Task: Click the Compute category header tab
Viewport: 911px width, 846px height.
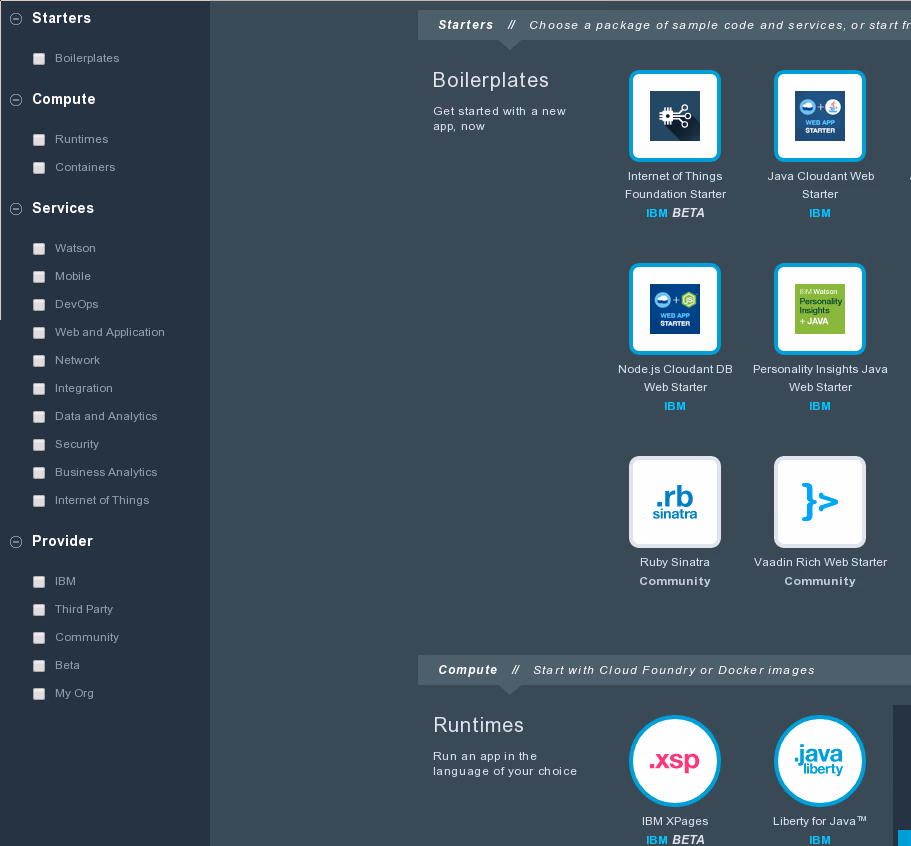Action: tap(468, 670)
